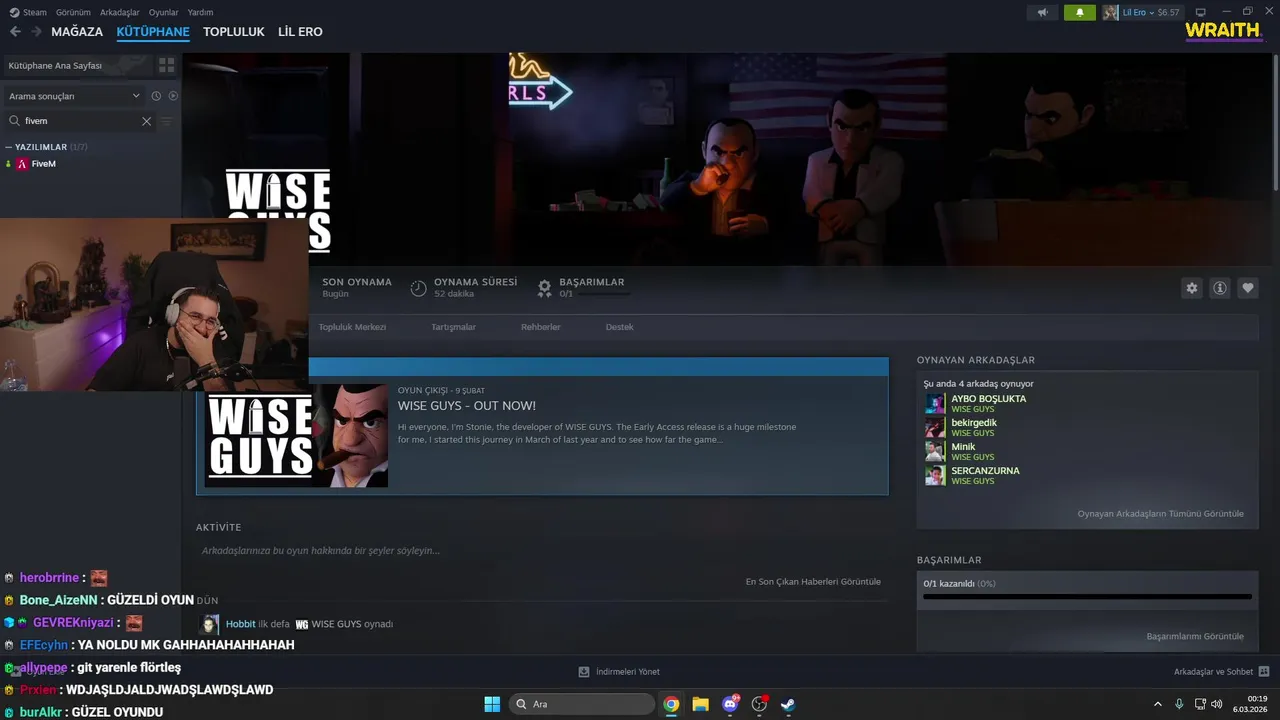Screen dimensions: 1280x720
Task: Favorite the game with heart icon
Action: 1248,288
